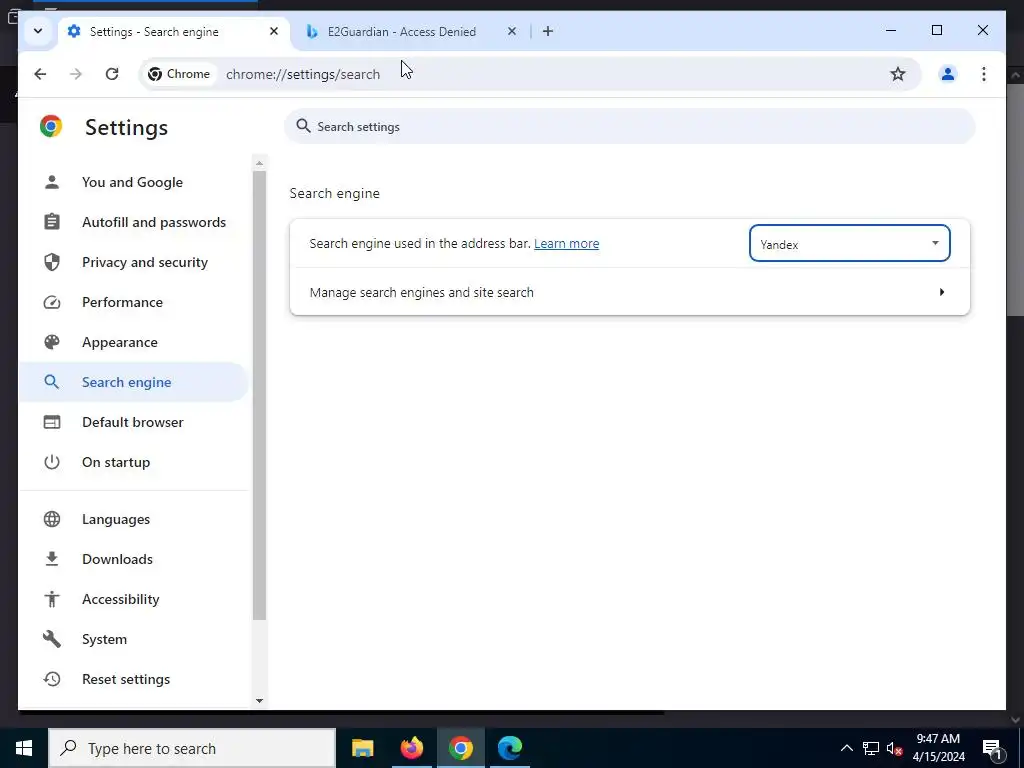
Task: Open the notification center icon
Action: coord(993,748)
